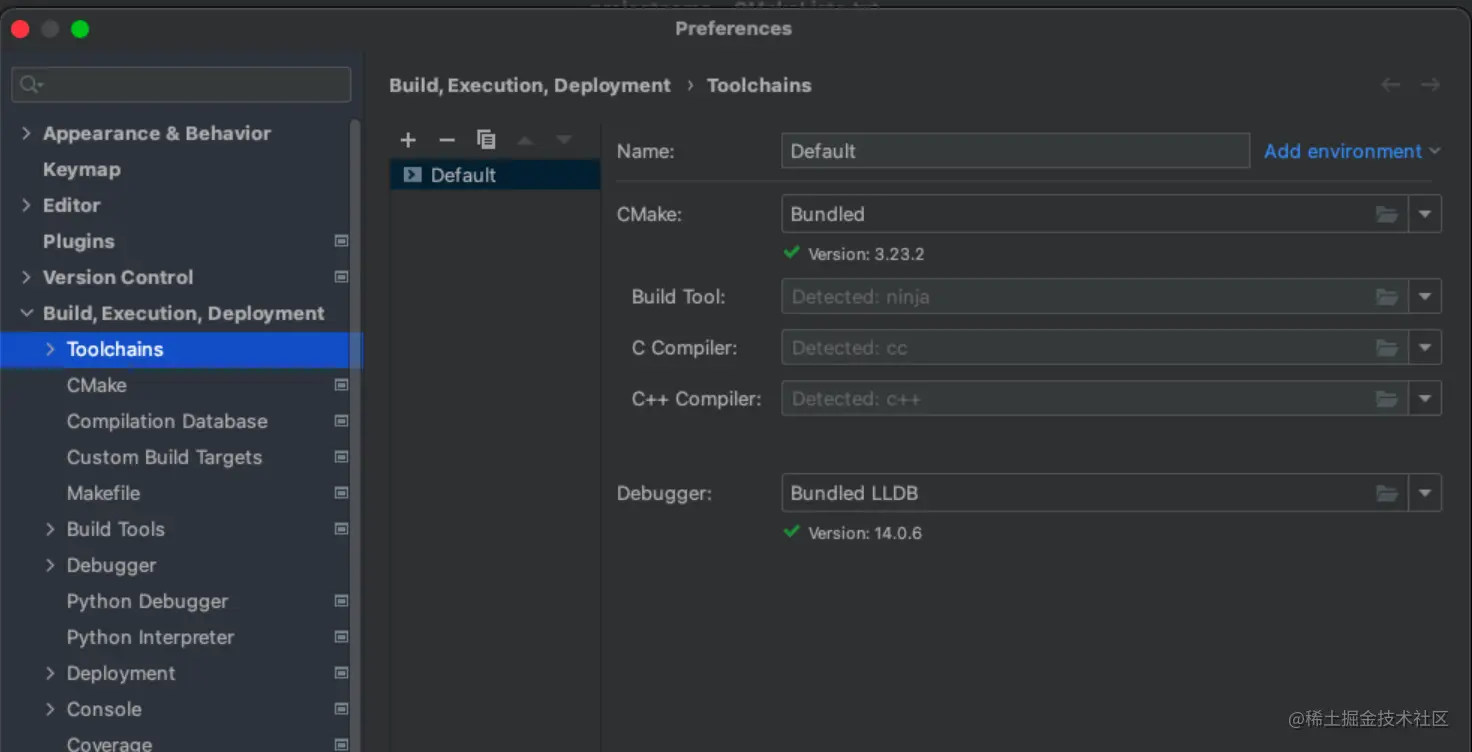Open the C++ Compiler dropdown arrow
Viewport: 1472px width, 752px height.
[1425, 399]
